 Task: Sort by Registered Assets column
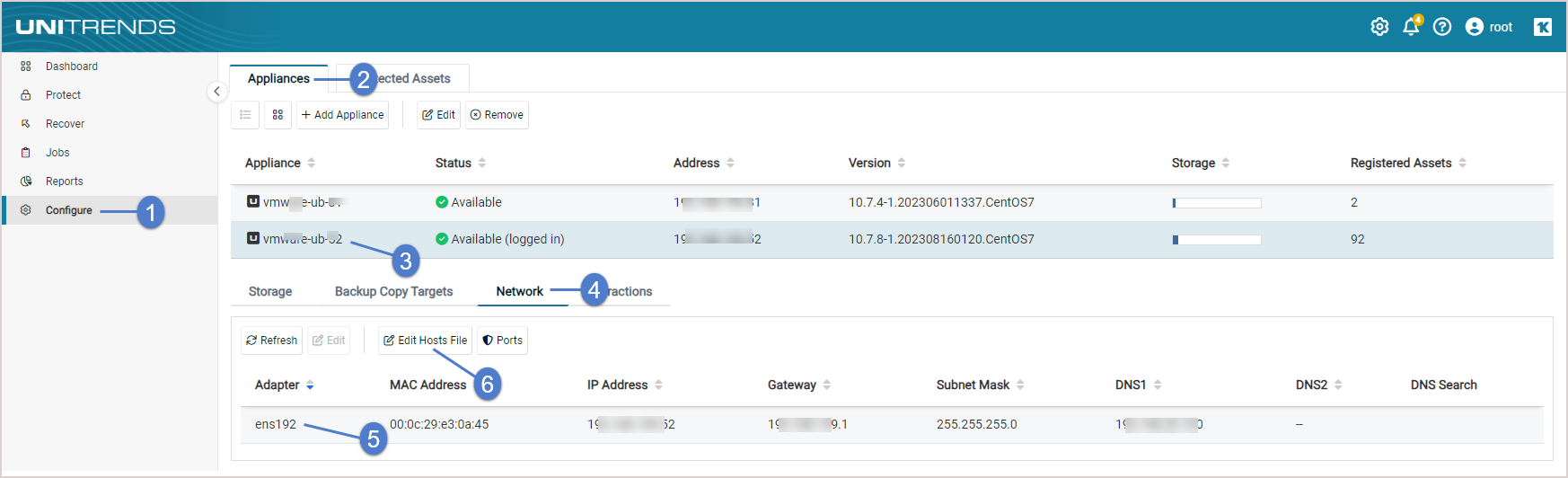1408,163
